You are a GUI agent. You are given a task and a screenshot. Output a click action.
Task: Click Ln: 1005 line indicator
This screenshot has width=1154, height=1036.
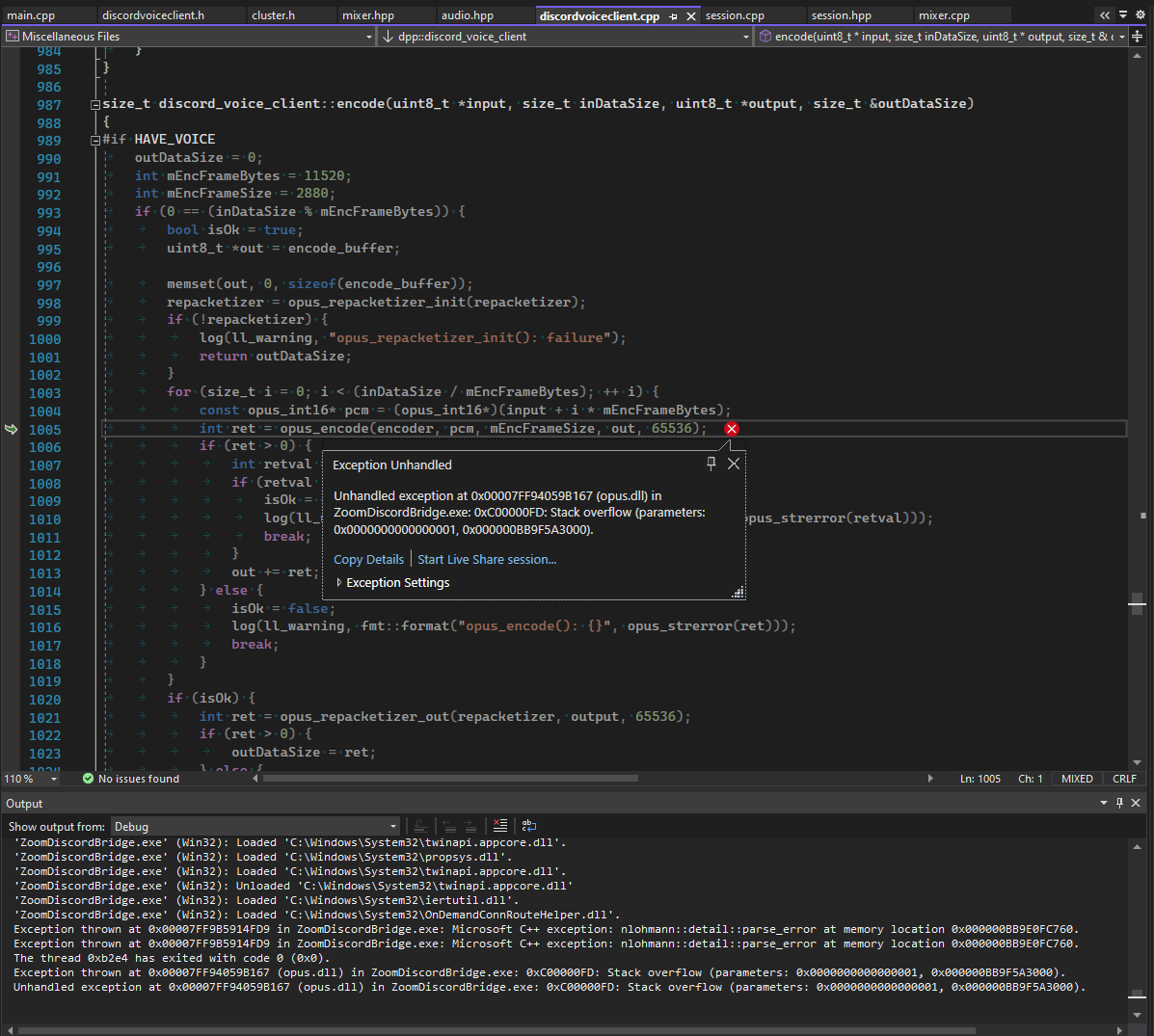pos(980,779)
